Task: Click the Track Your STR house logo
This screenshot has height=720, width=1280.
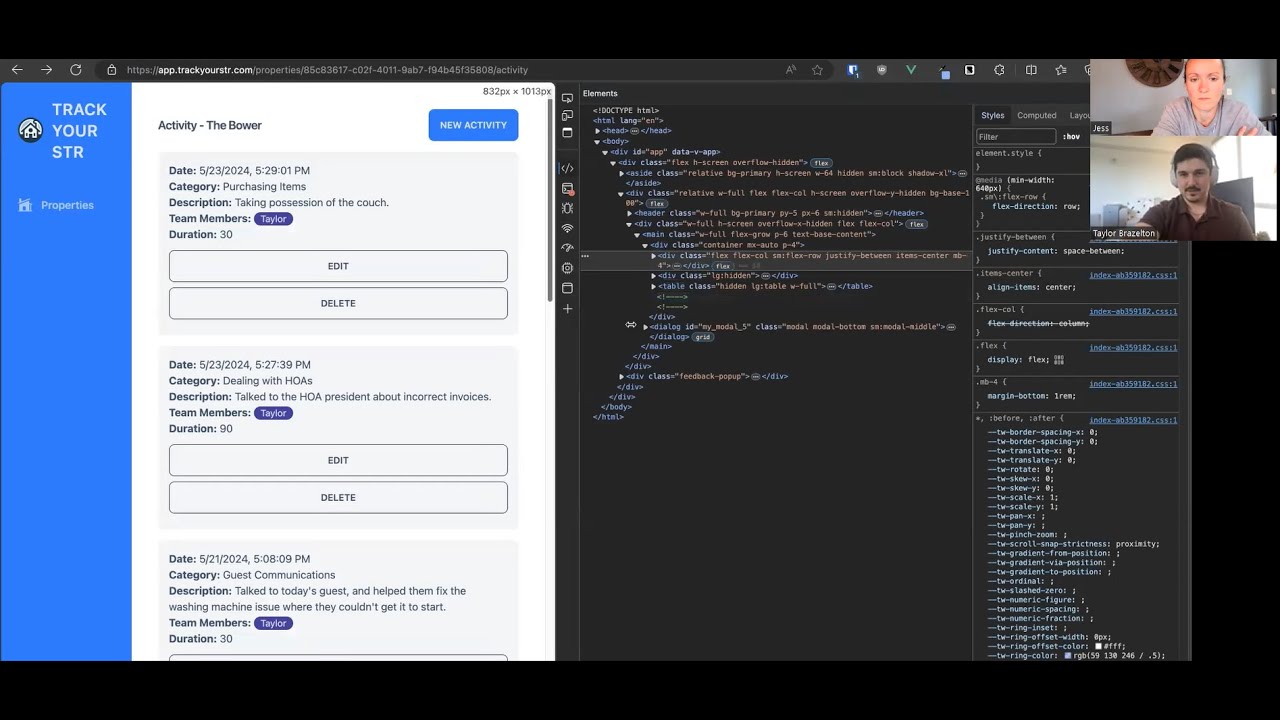Action: (31, 130)
